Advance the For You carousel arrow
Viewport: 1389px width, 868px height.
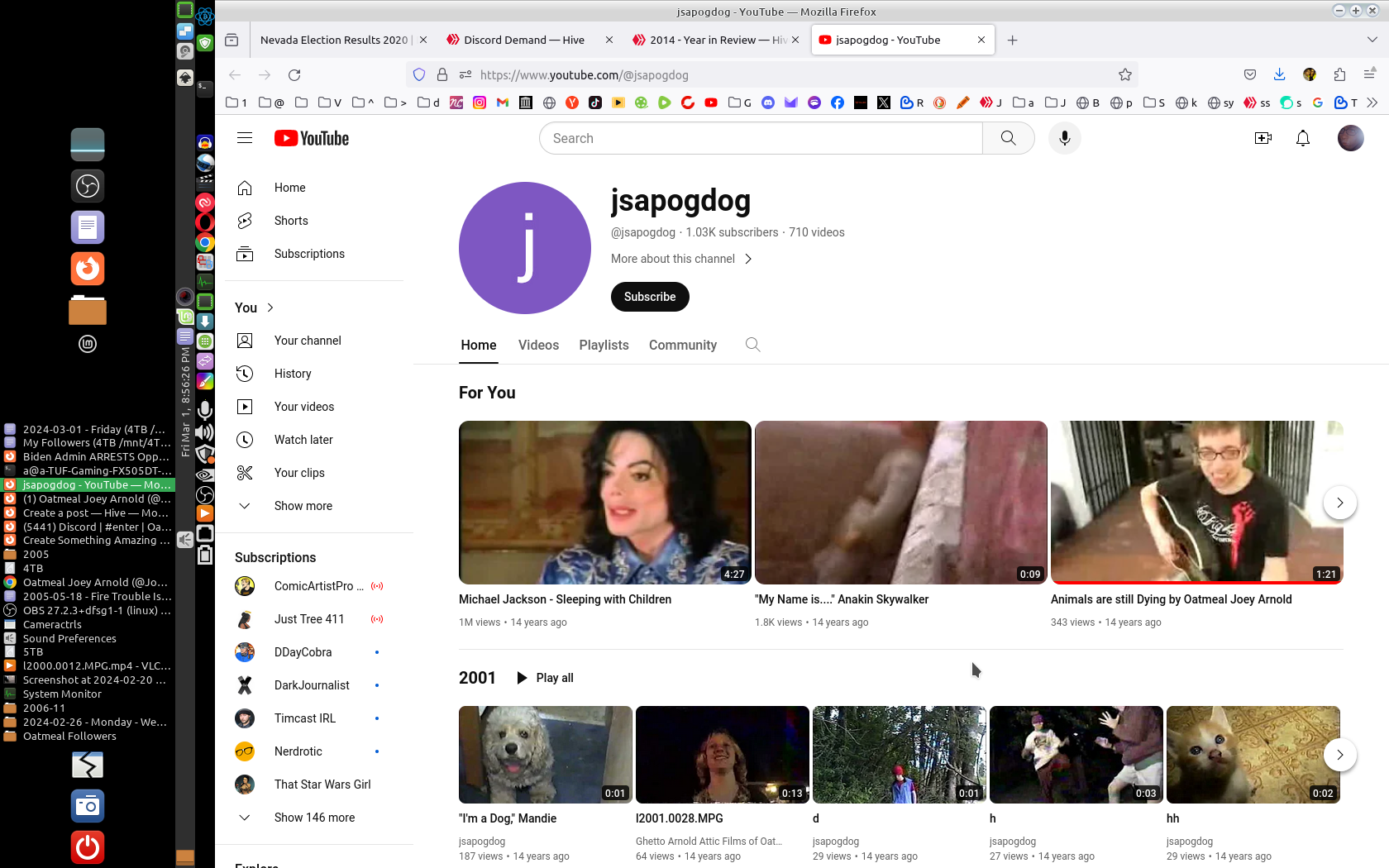(1340, 503)
